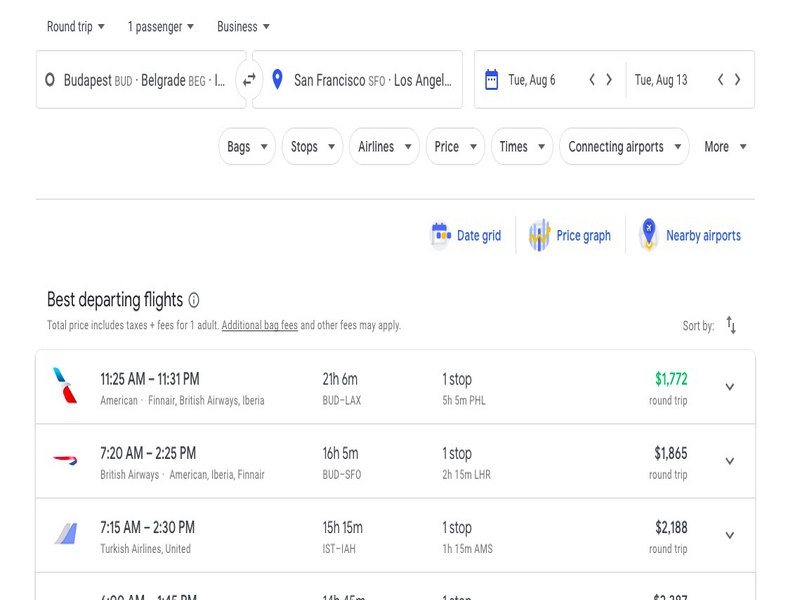The width and height of the screenshot is (800, 600).
Task: Open the Price filter
Action: coord(455,146)
